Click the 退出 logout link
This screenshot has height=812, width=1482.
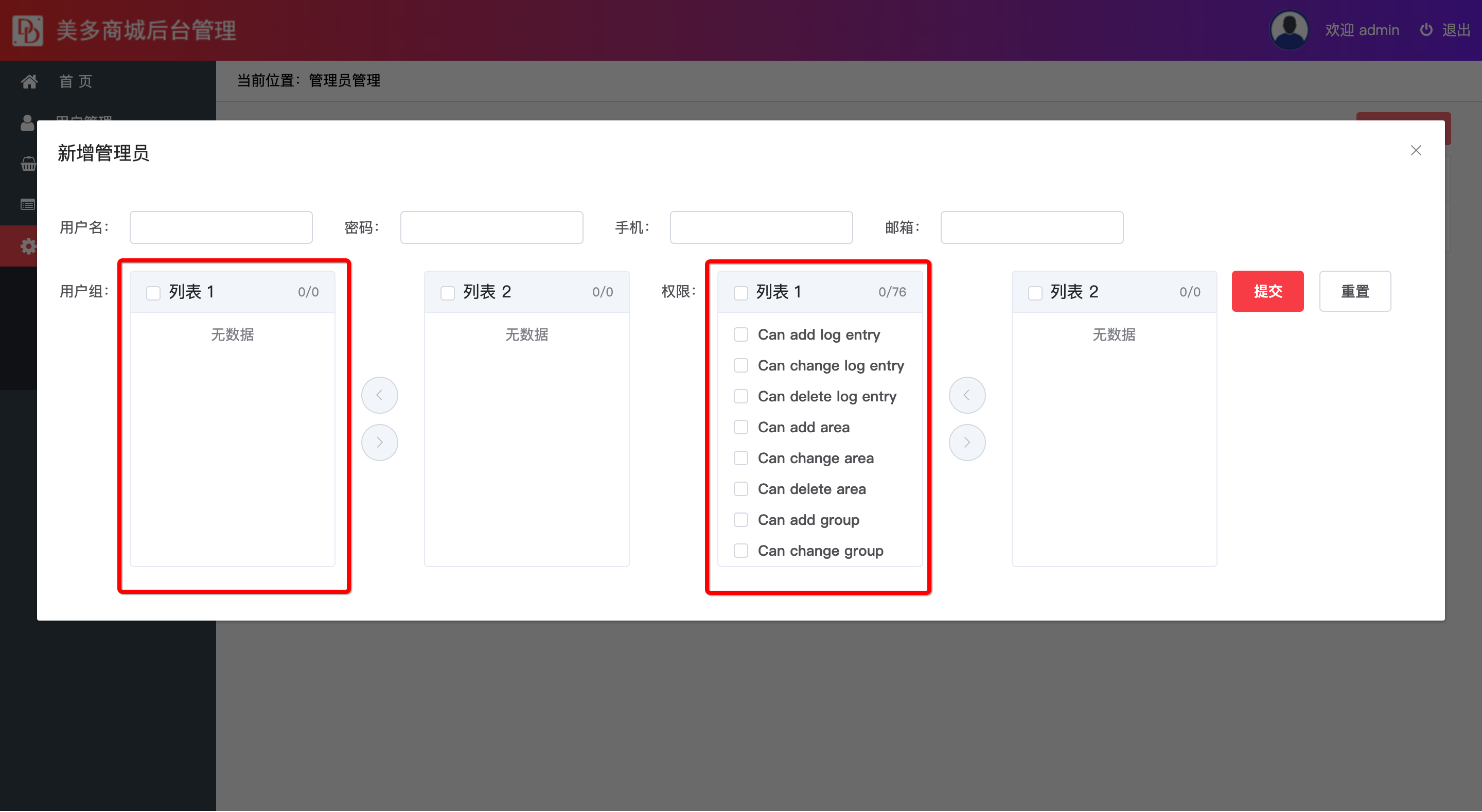coord(1456,30)
